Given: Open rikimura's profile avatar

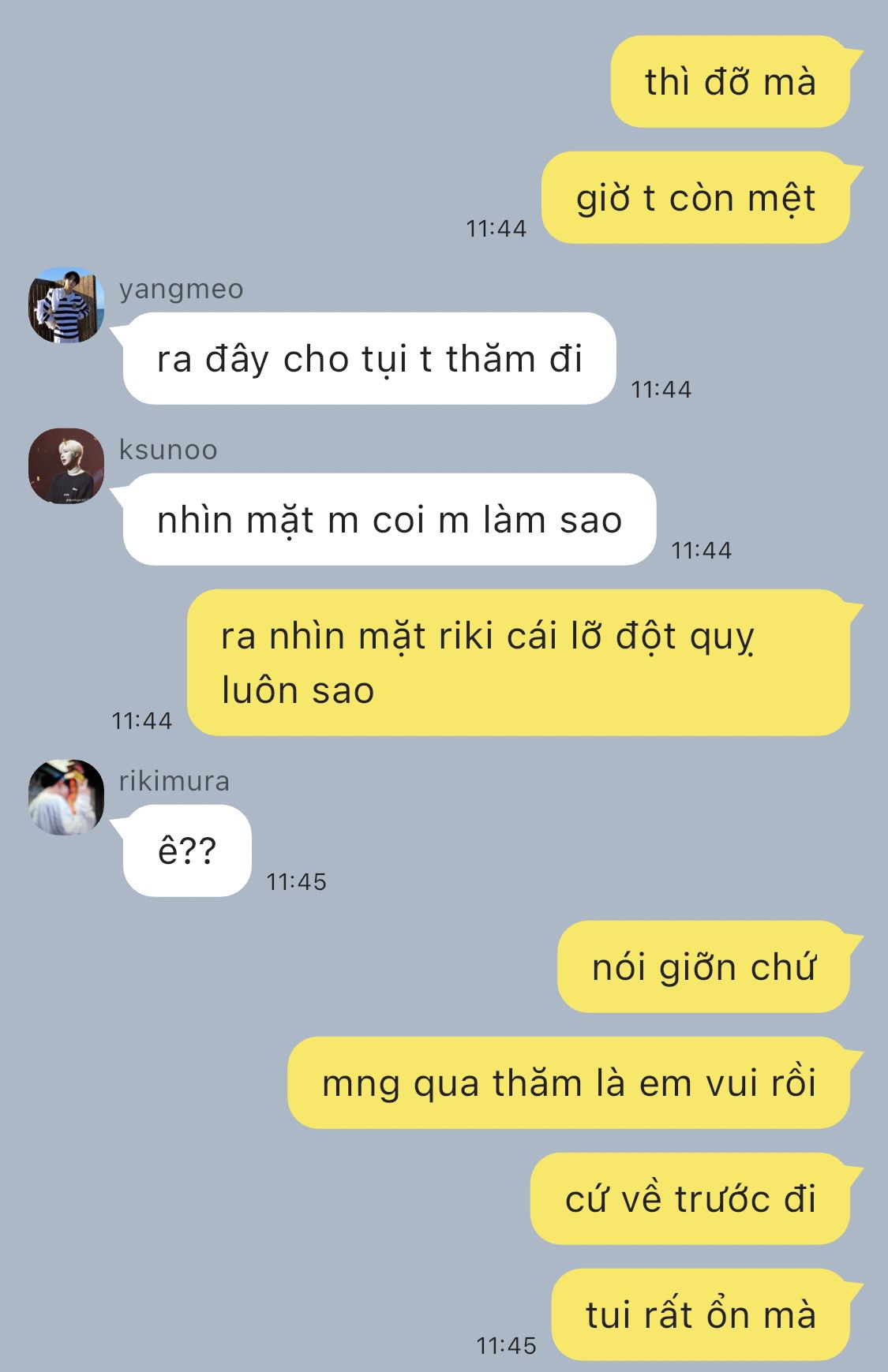Looking at the screenshot, I should point(66,798).
